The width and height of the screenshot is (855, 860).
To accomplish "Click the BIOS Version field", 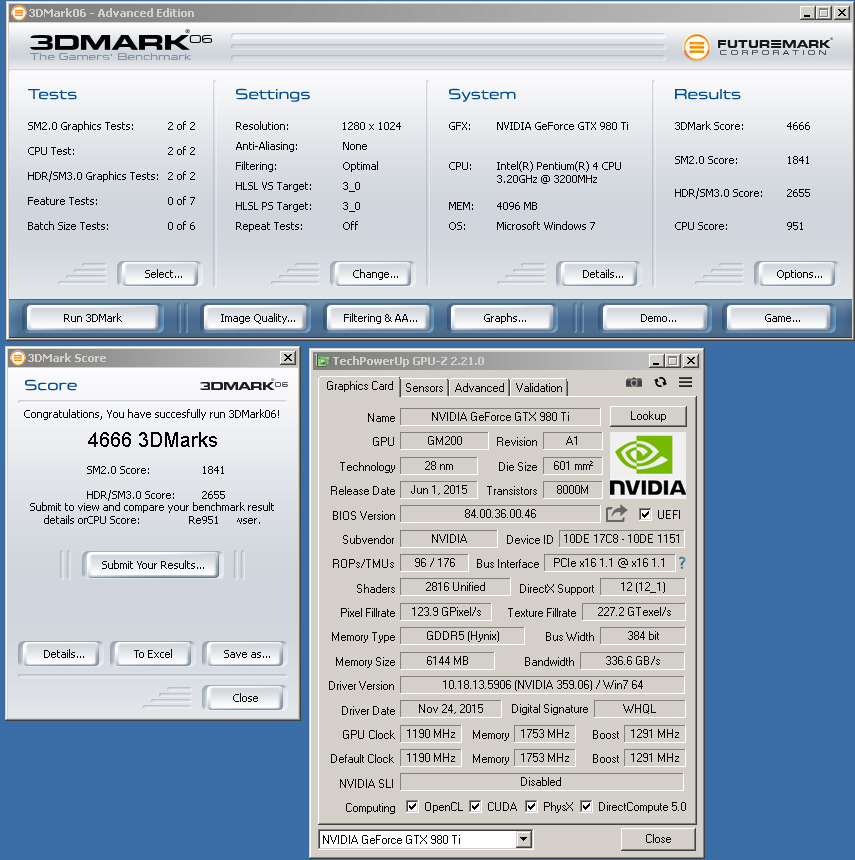I will click(500, 515).
